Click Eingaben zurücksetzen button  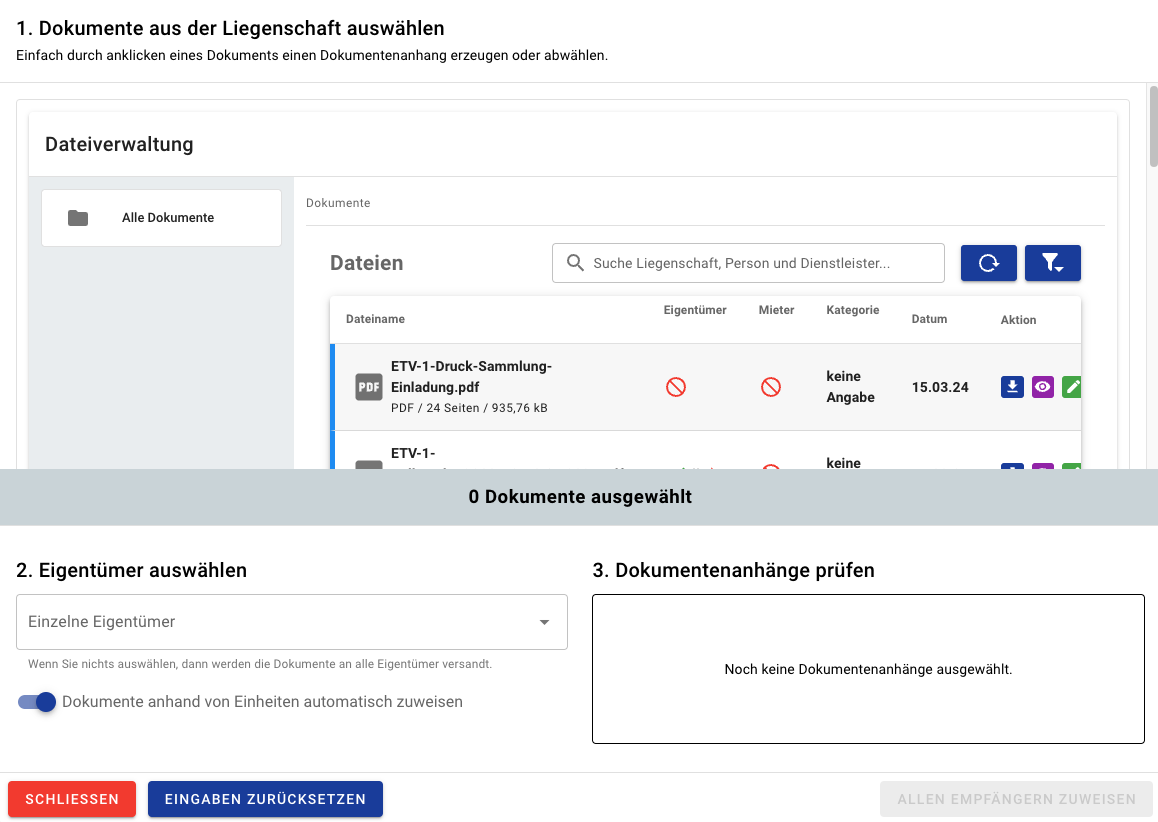pos(265,799)
